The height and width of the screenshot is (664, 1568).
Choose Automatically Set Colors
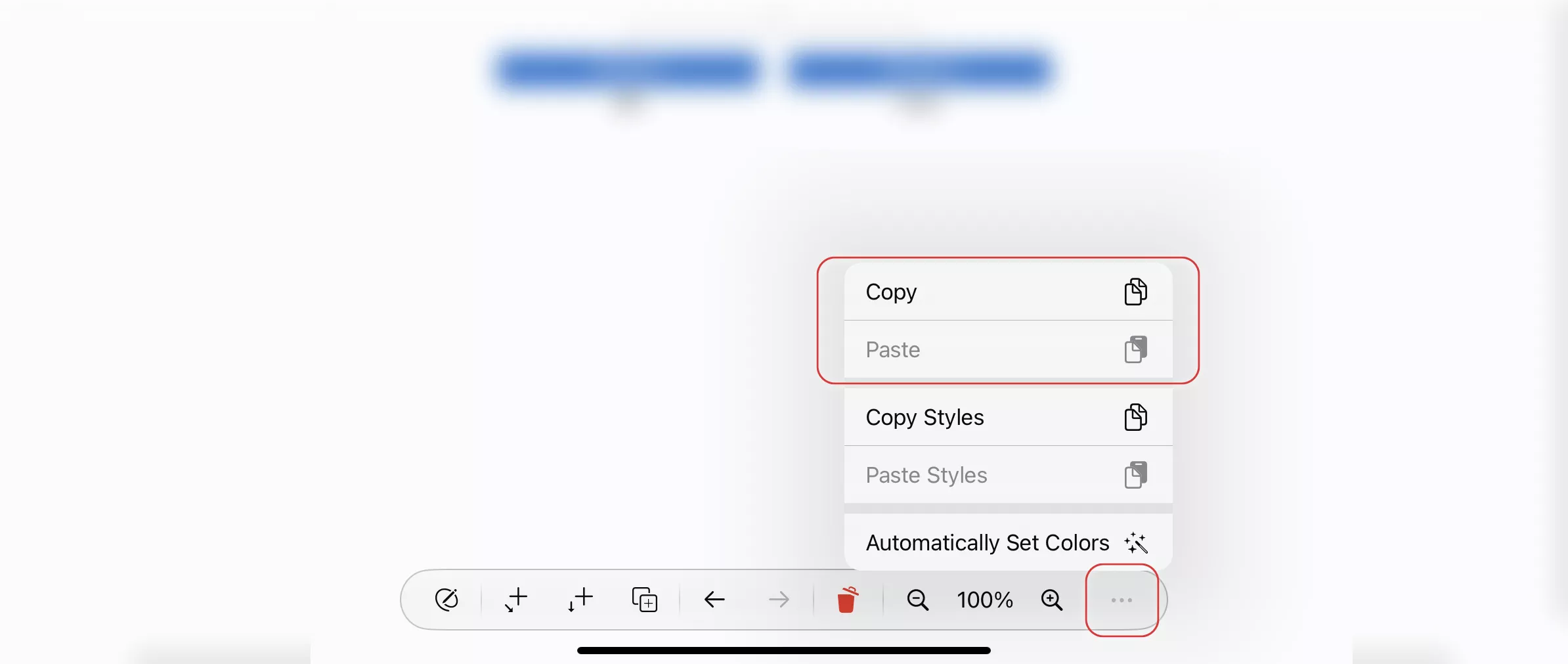click(x=1008, y=542)
